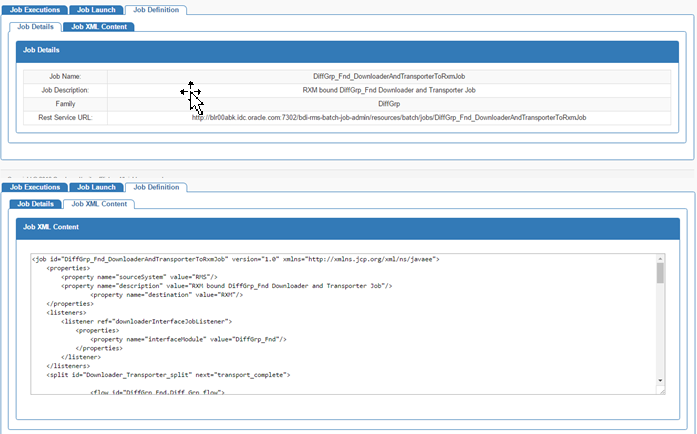Click the interfaceModule property line in the XML
This screenshot has width=697, height=434.
point(188,339)
